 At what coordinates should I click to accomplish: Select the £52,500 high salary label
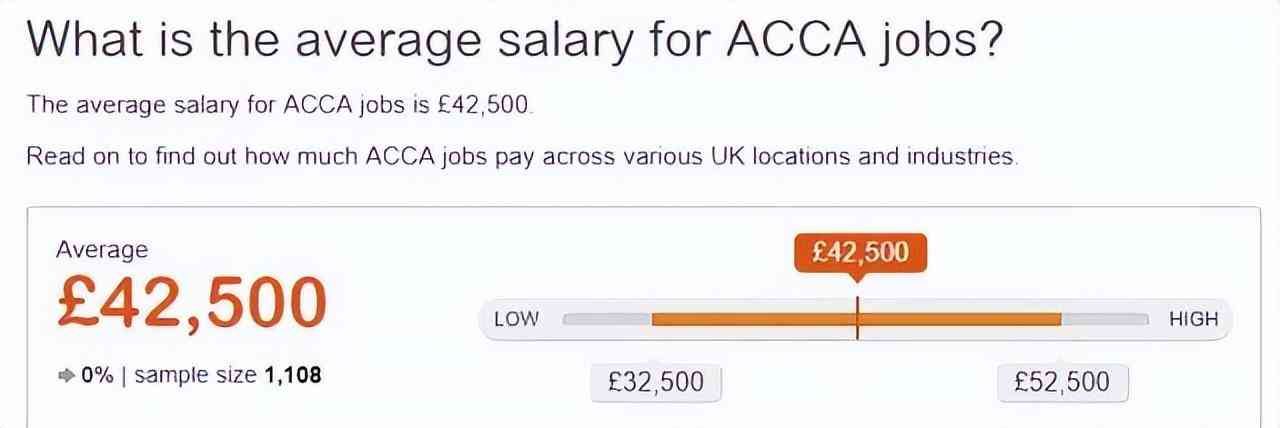pos(1062,382)
